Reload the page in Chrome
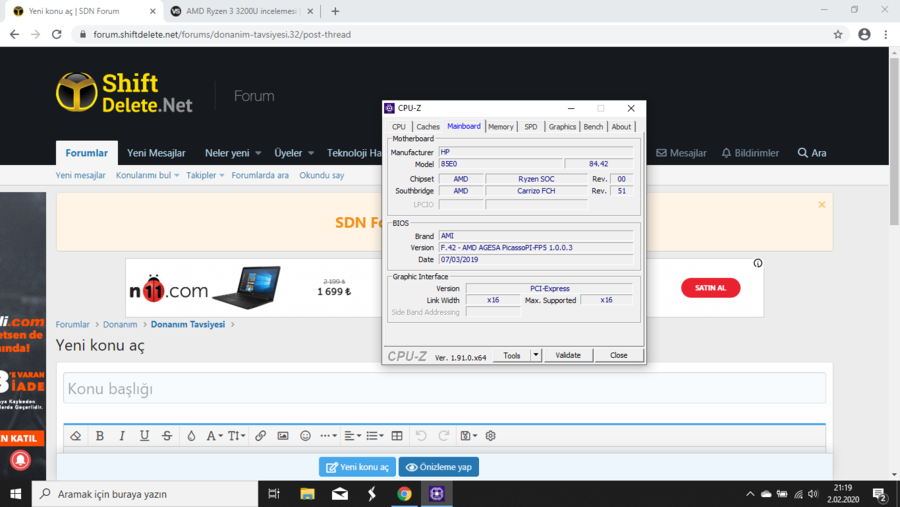The height and width of the screenshot is (507, 900). [56, 34]
